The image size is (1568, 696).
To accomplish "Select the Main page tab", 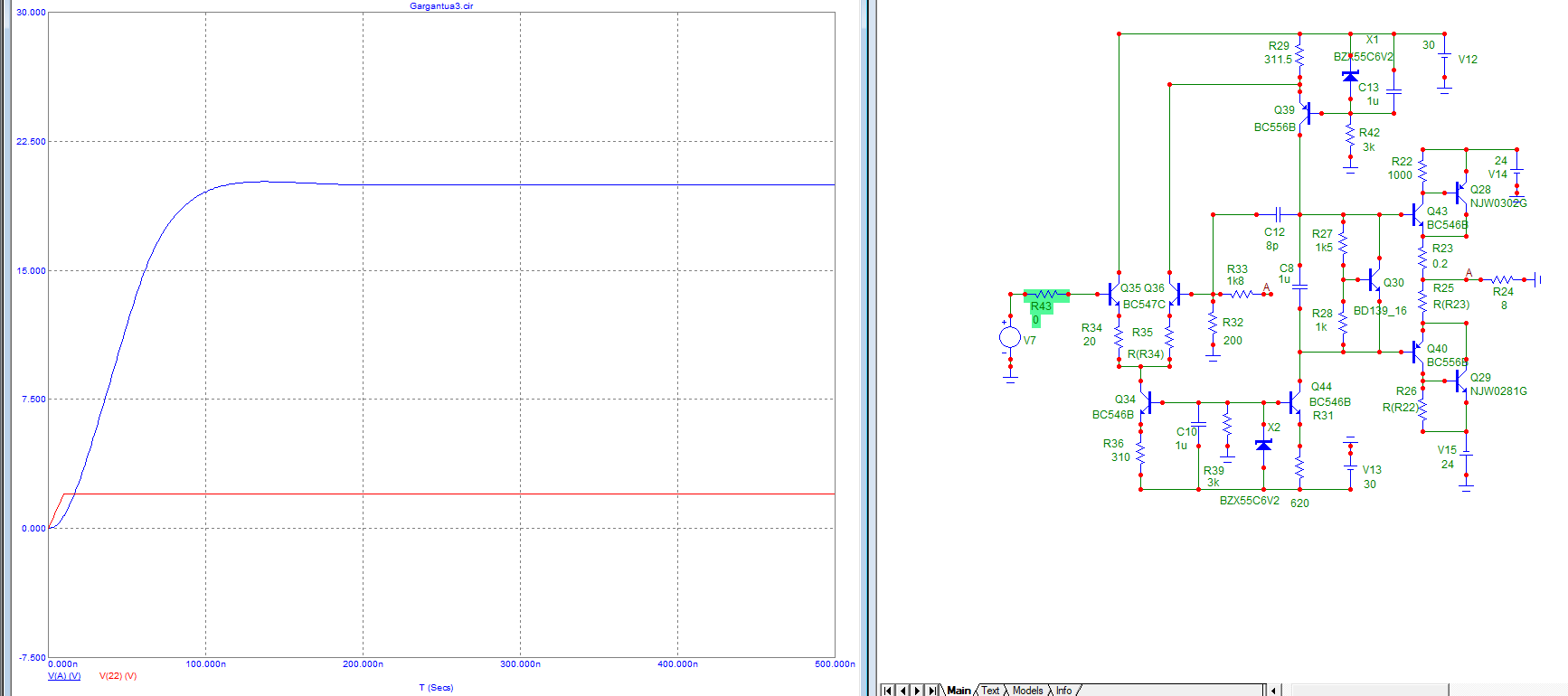I will point(959,690).
